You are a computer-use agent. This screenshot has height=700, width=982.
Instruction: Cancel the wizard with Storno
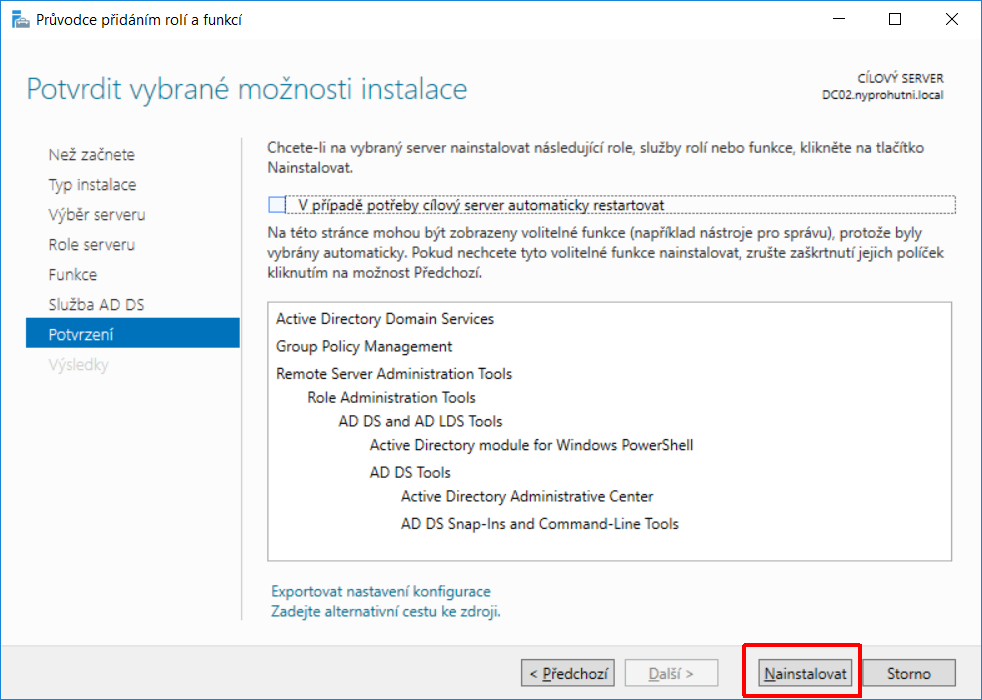[909, 674]
